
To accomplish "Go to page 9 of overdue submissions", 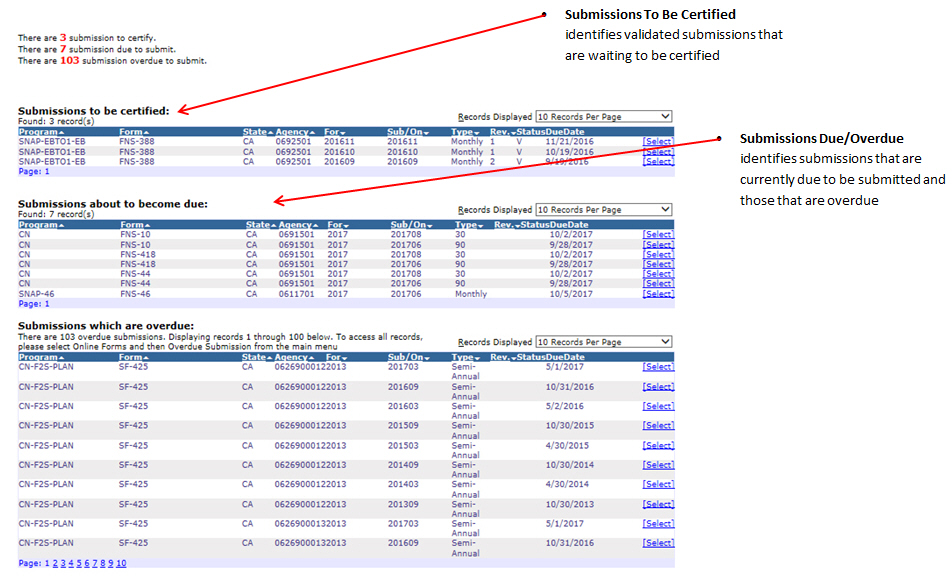I will coord(110,564).
